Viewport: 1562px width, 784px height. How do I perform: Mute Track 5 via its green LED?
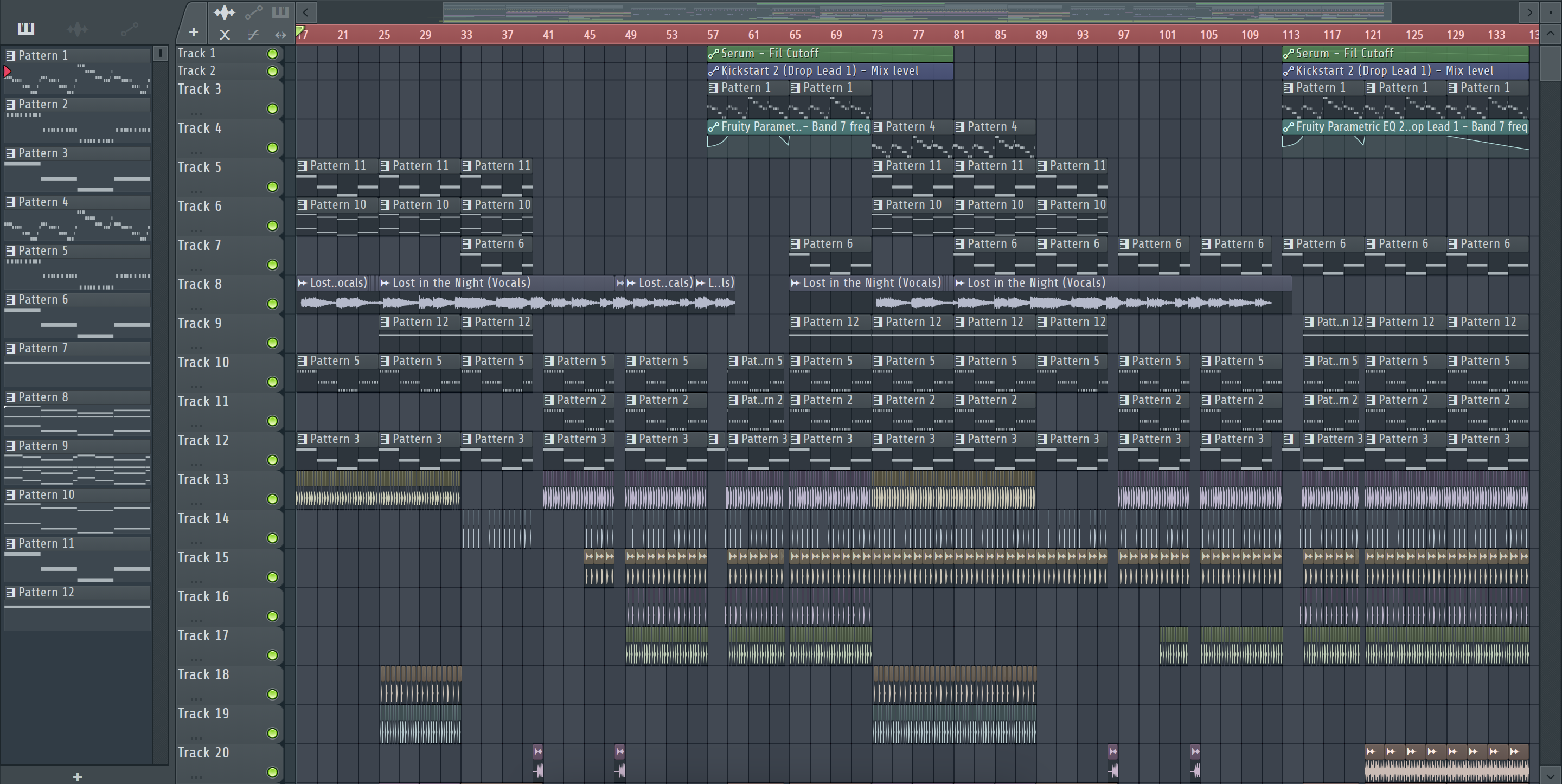(272, 187)
